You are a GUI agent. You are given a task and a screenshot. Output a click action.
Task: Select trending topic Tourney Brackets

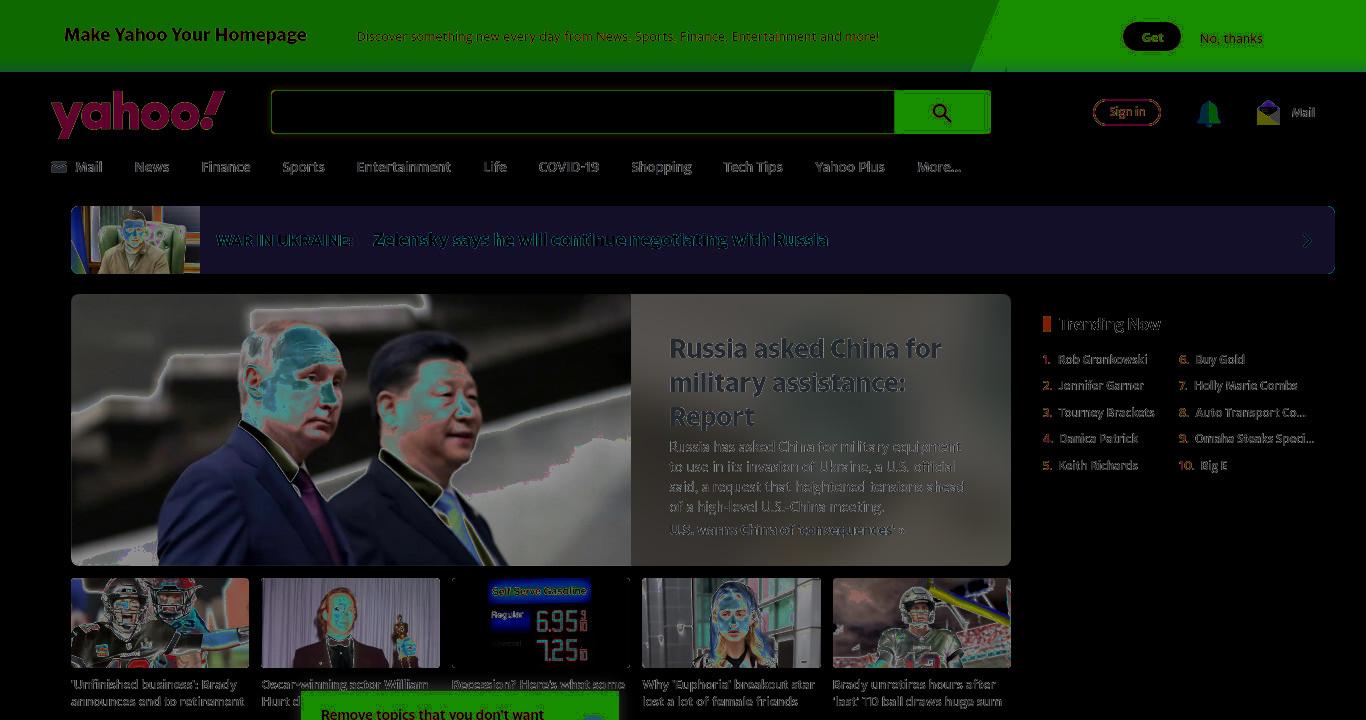tap(1106, 412)
